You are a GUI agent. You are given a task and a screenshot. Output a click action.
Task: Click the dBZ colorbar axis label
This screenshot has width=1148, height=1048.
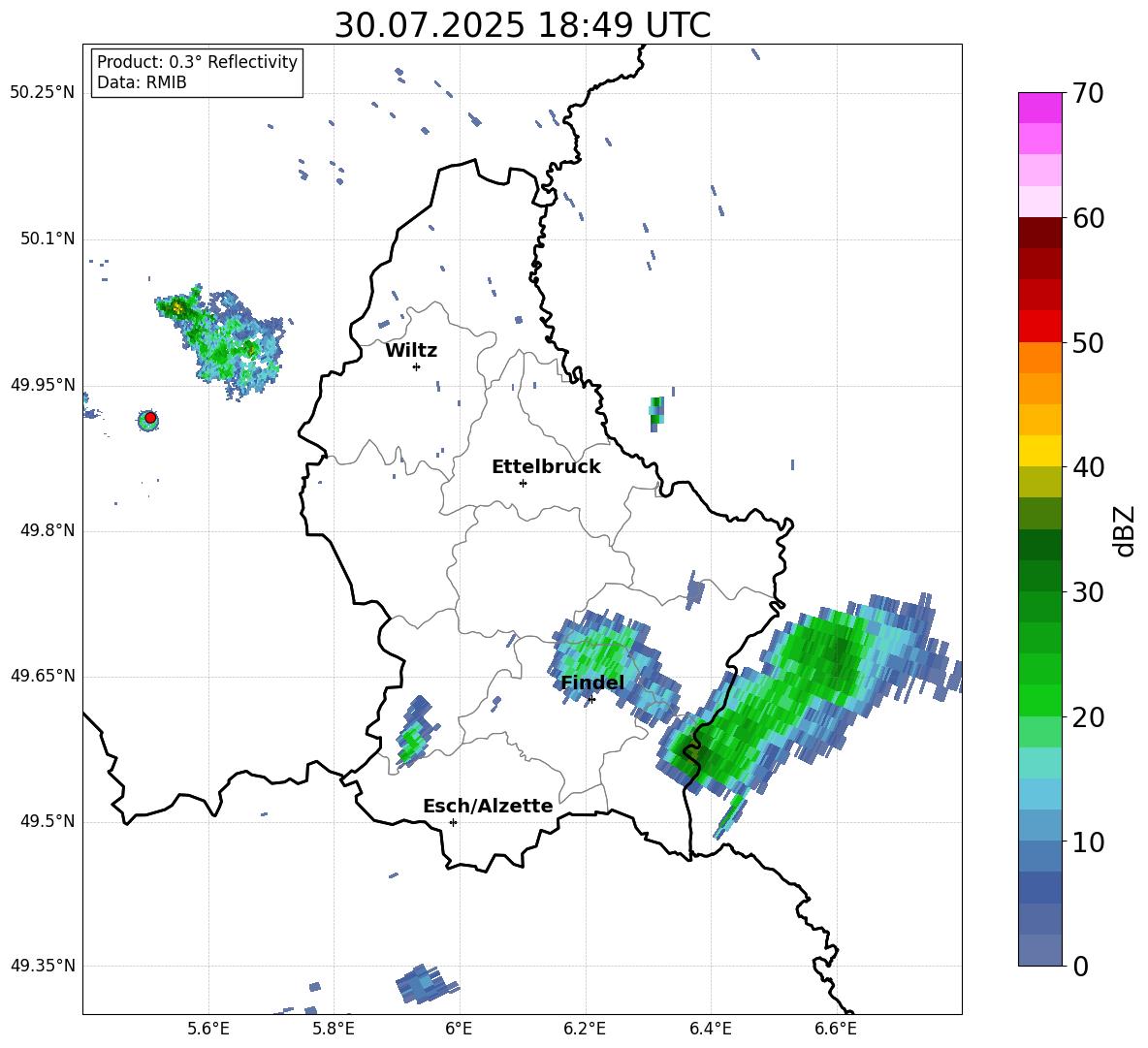click(1126, 530)
